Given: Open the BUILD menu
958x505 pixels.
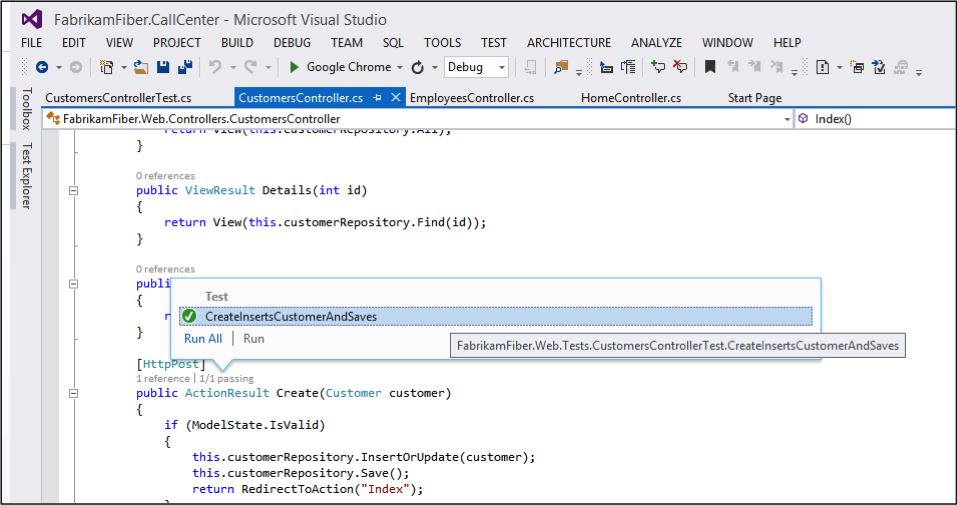Looking at the screenshot, I should click(x=237, y=43).
